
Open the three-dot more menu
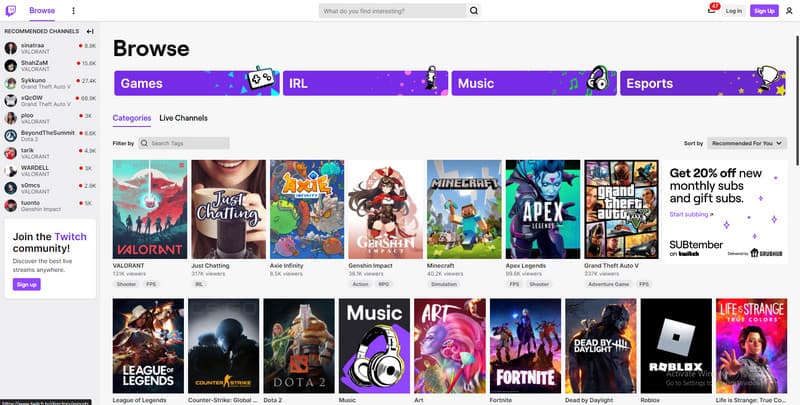(73, 11)
